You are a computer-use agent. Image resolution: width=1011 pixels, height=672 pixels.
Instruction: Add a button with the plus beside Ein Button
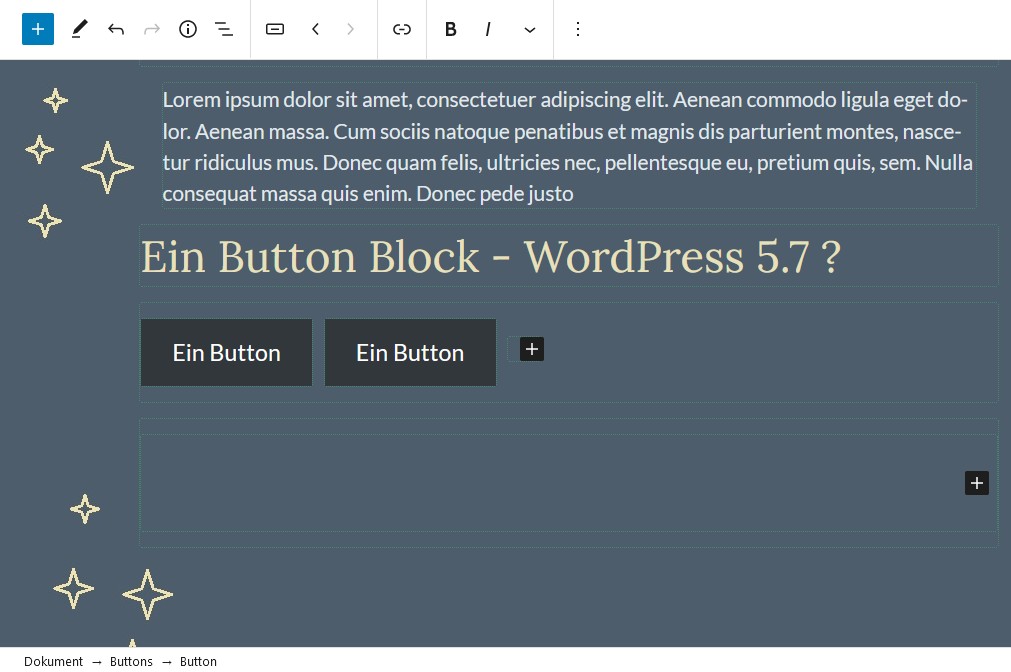(x=532, y=350)
